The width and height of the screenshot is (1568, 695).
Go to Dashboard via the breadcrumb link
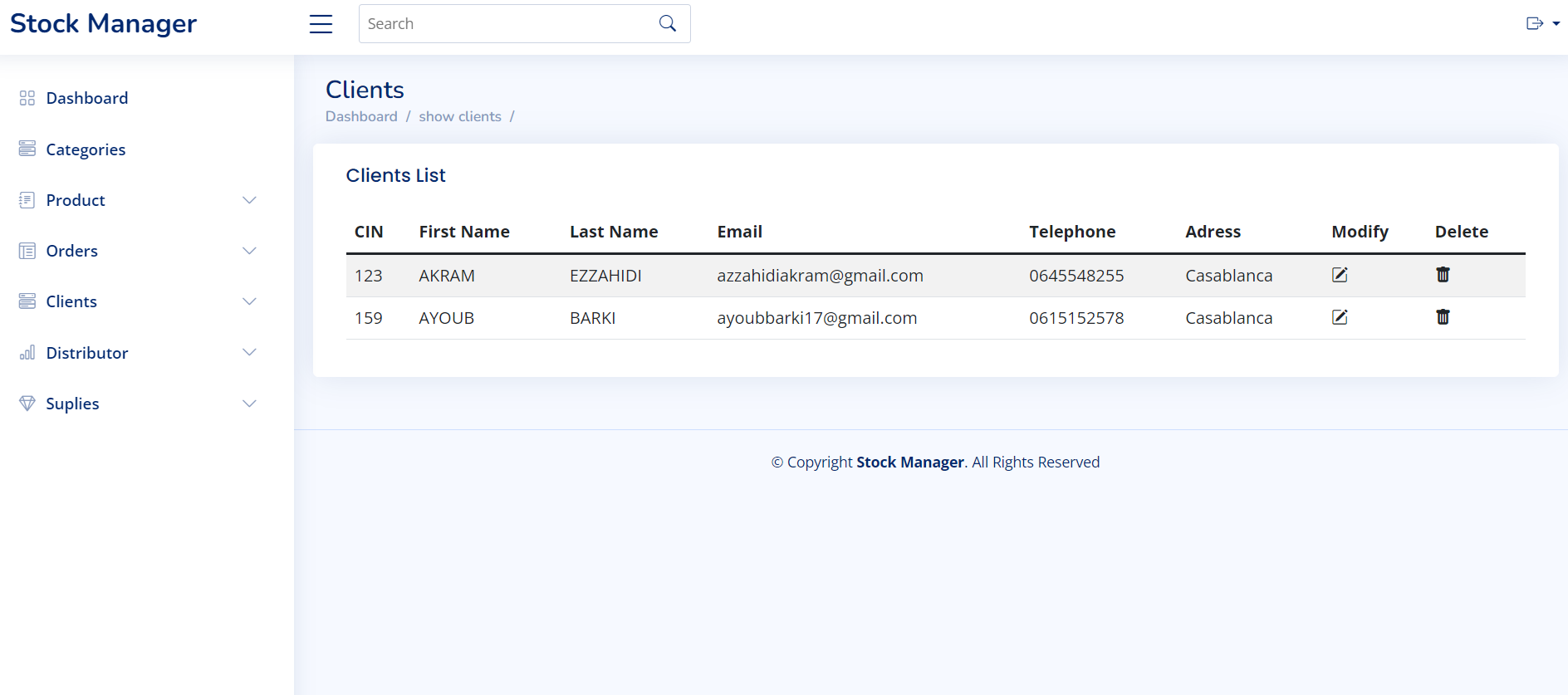point(361,116)
